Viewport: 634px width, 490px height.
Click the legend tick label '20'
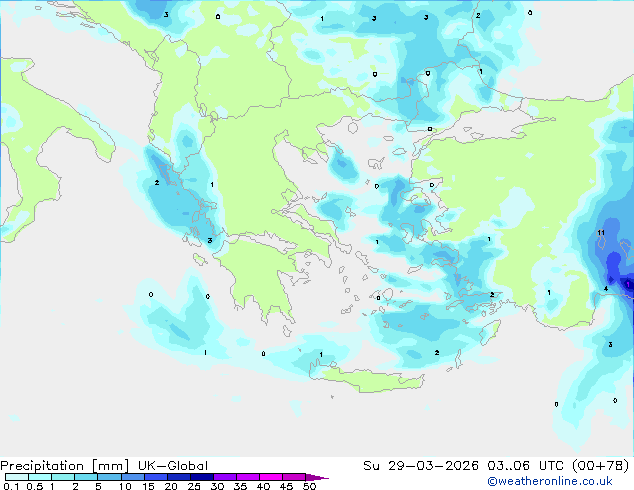click(171, 486)
